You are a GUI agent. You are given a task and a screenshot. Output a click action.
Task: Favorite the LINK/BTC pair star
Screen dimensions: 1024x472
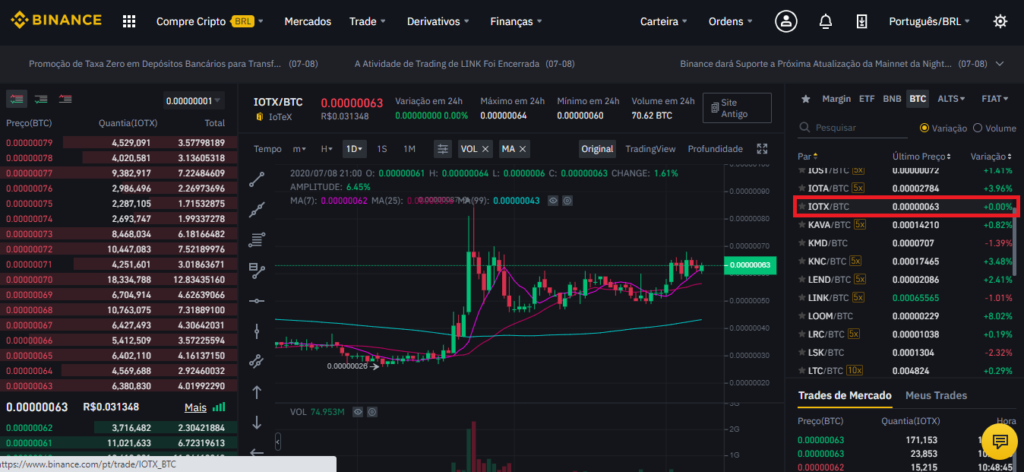[802, 298]
